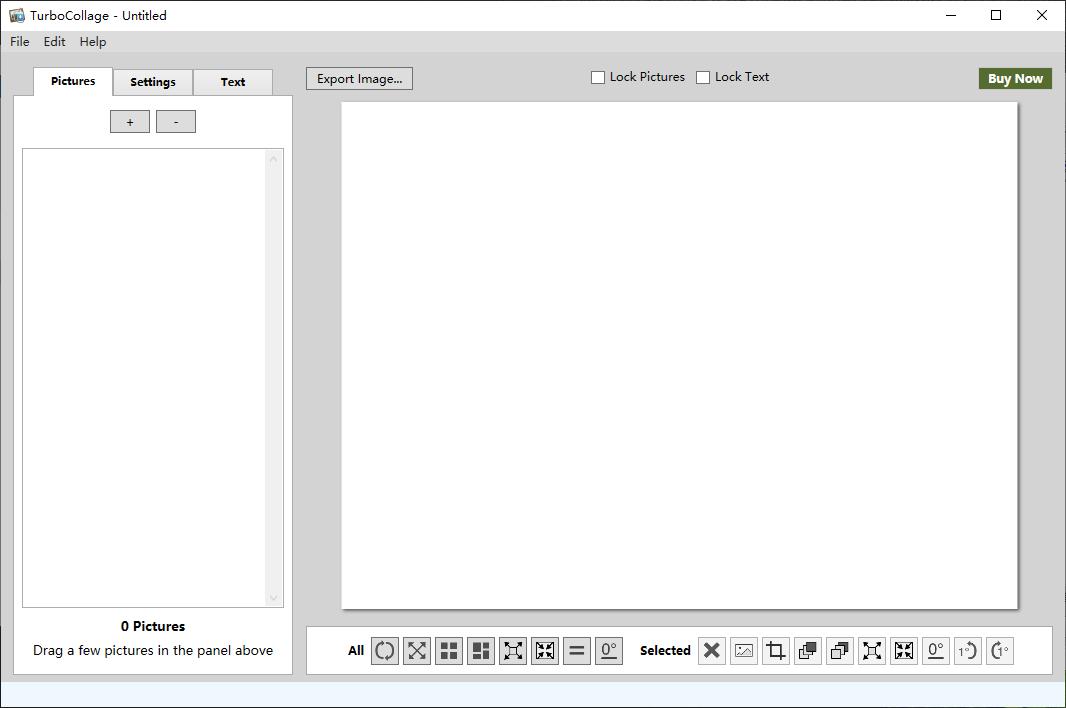Click shrink-all-pictures icon in the All group
The image size is (1066, 708).
coord(545,651)
